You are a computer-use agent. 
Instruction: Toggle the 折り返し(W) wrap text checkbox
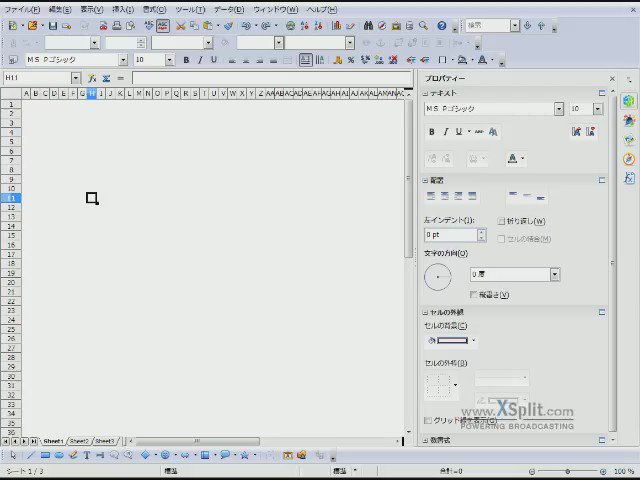click(501, 221)
